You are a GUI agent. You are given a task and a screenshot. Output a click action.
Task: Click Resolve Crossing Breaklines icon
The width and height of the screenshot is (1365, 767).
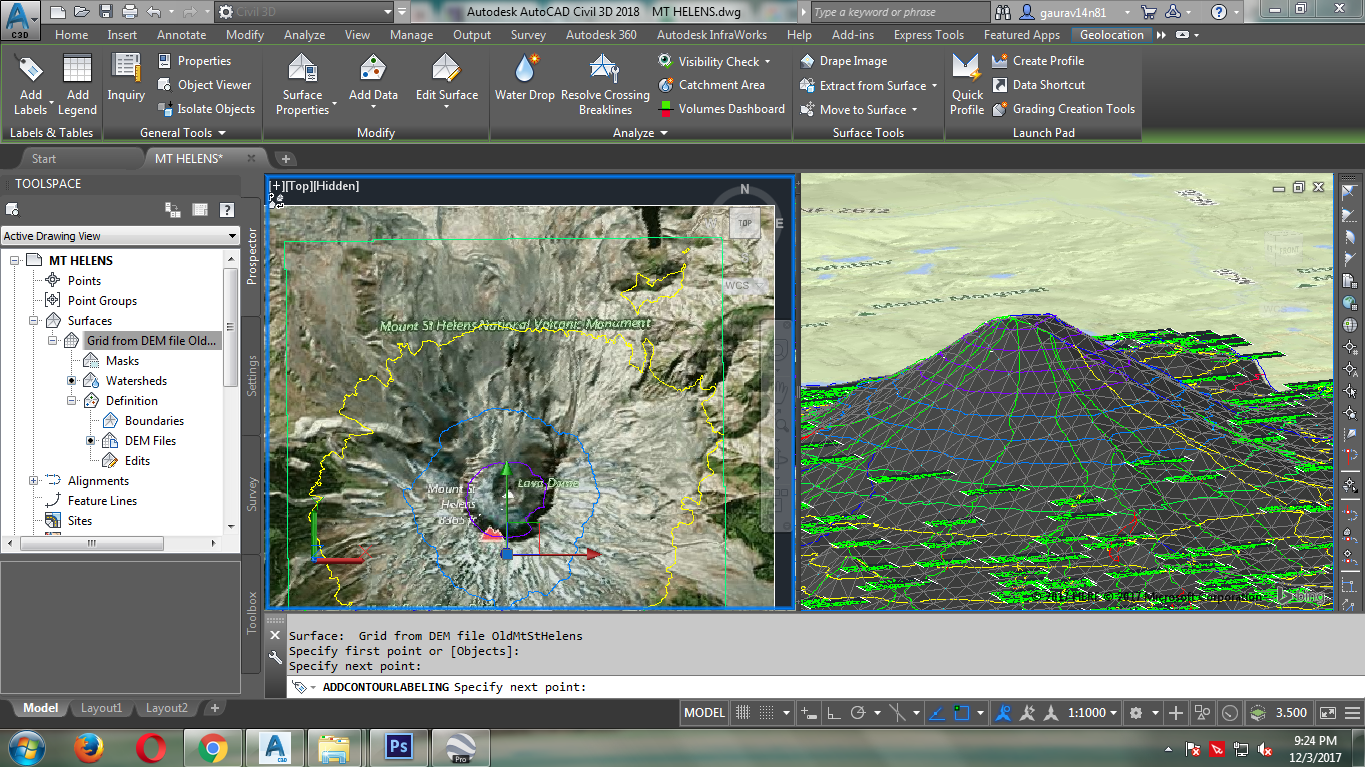(x=604, y=69)
